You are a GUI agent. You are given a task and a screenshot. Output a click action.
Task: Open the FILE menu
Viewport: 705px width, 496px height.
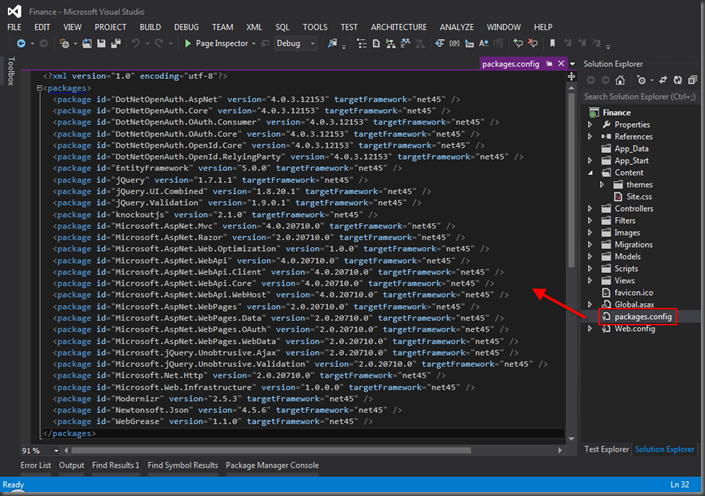(14, 27)
